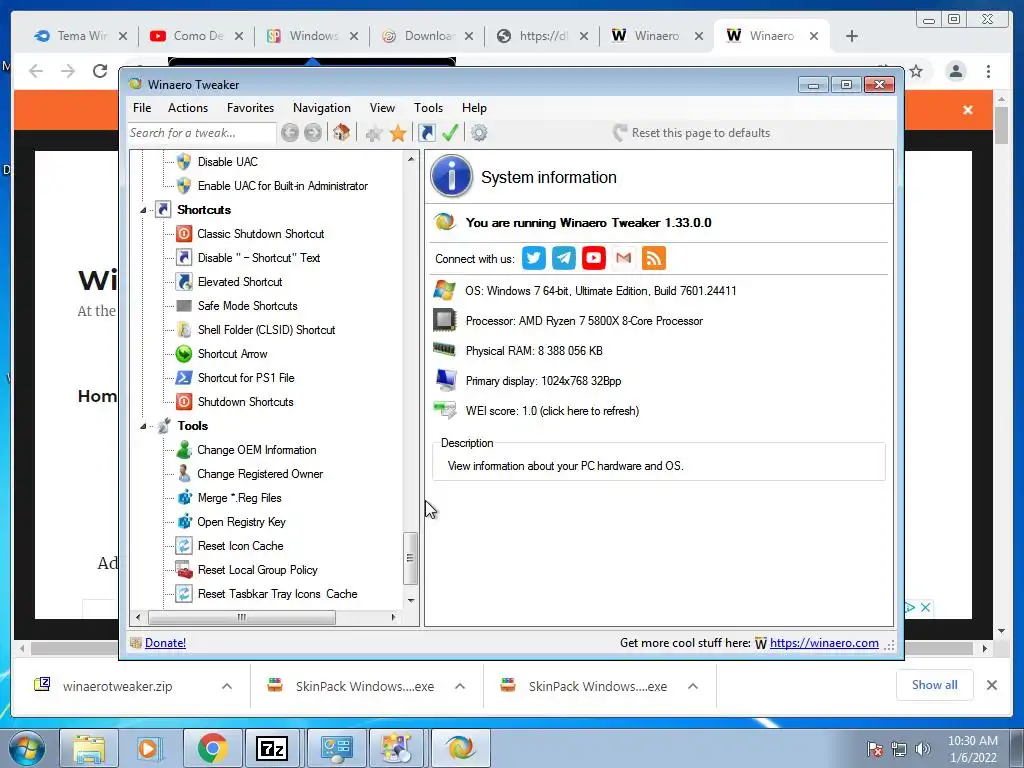Viewport: 1024px width, 768px height.
Task: Click the Reset Icon Cache icon
Action: (184, 545)
